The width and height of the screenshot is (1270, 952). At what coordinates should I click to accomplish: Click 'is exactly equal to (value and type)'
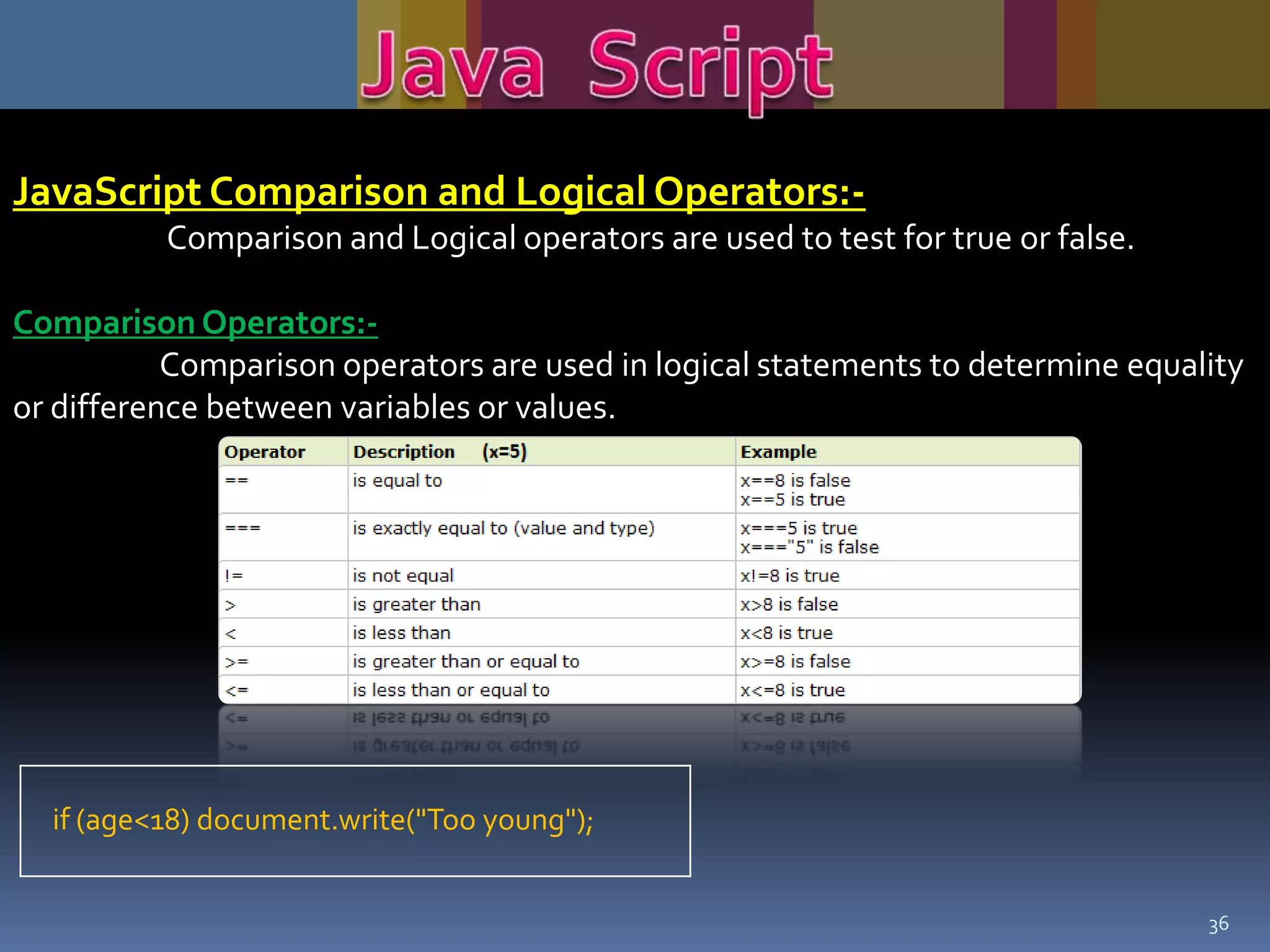[x=504, y=528]
